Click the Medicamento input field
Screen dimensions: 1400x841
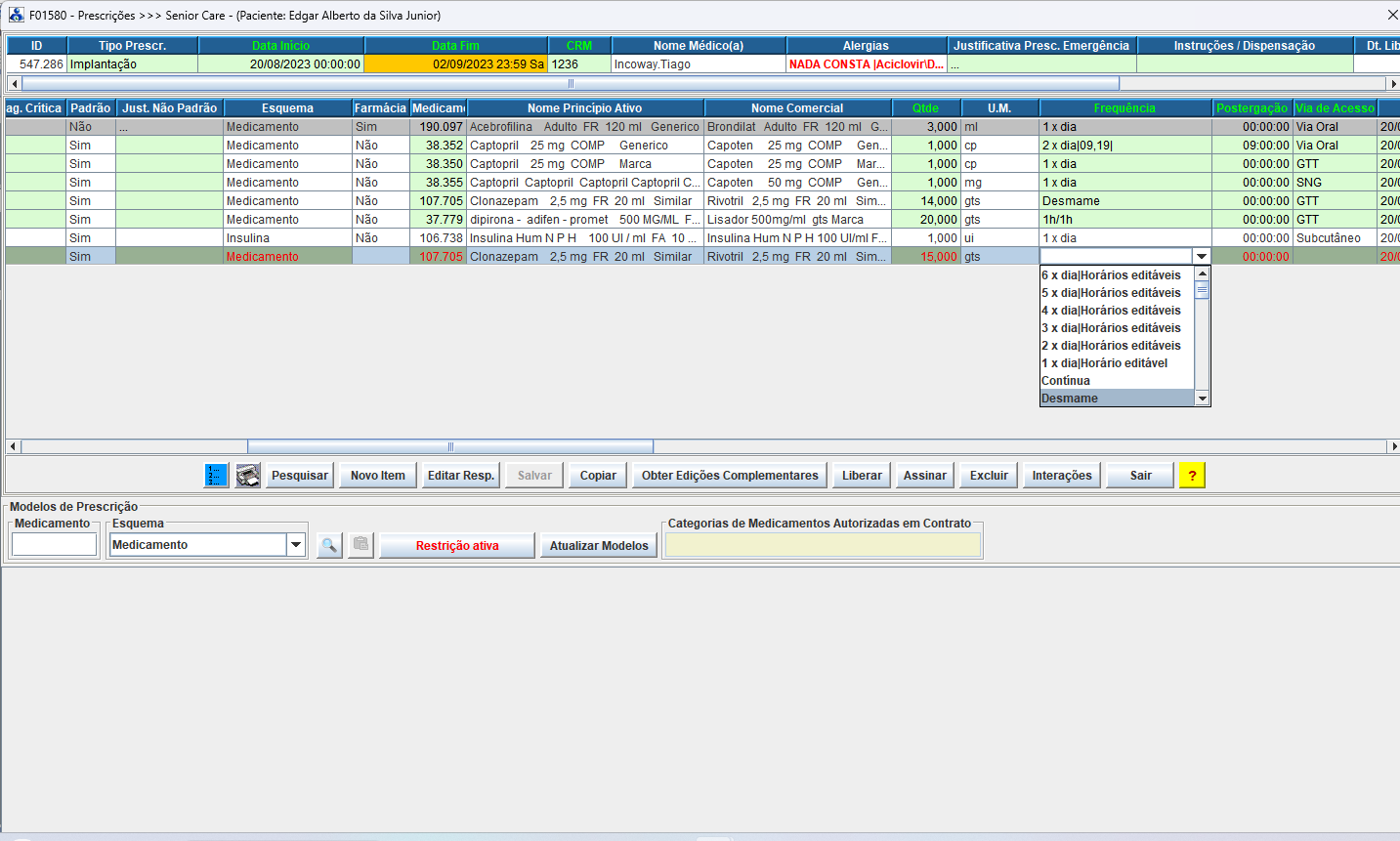54,545
